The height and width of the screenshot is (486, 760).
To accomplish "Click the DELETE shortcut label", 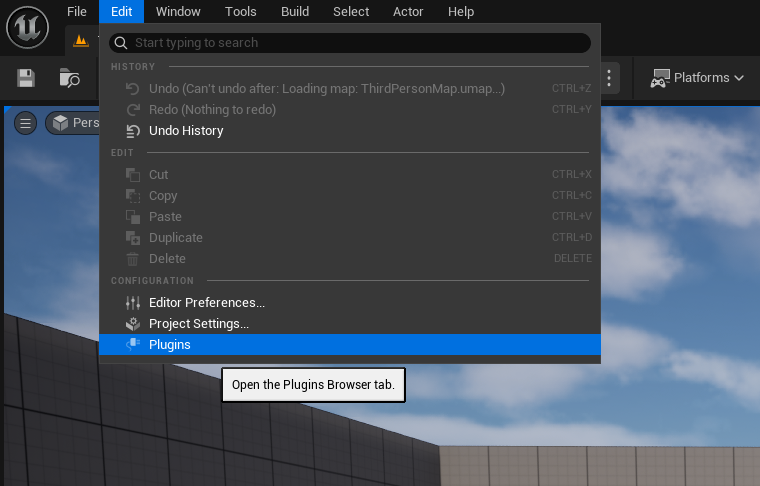I will pyautogui.click(x=572, y=258).
